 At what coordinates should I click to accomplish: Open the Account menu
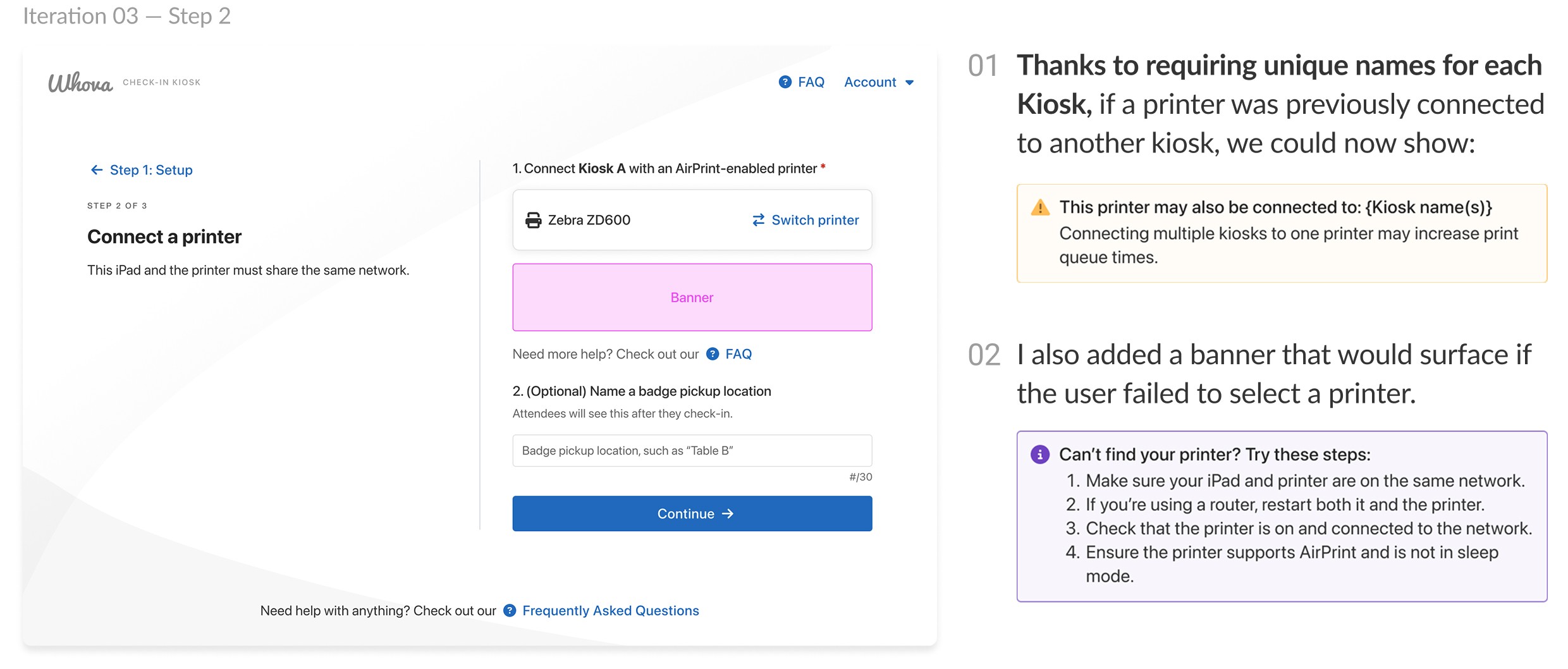871,82
